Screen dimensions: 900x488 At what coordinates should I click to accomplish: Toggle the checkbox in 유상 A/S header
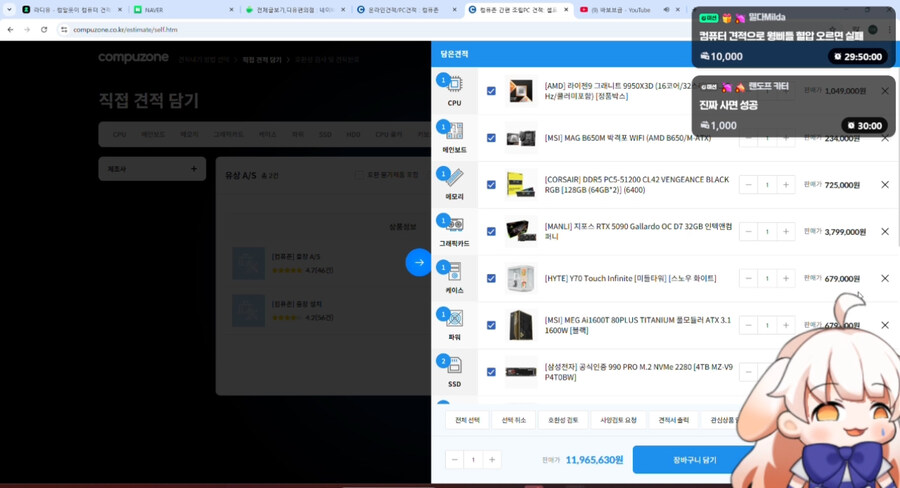click(359, 175)
